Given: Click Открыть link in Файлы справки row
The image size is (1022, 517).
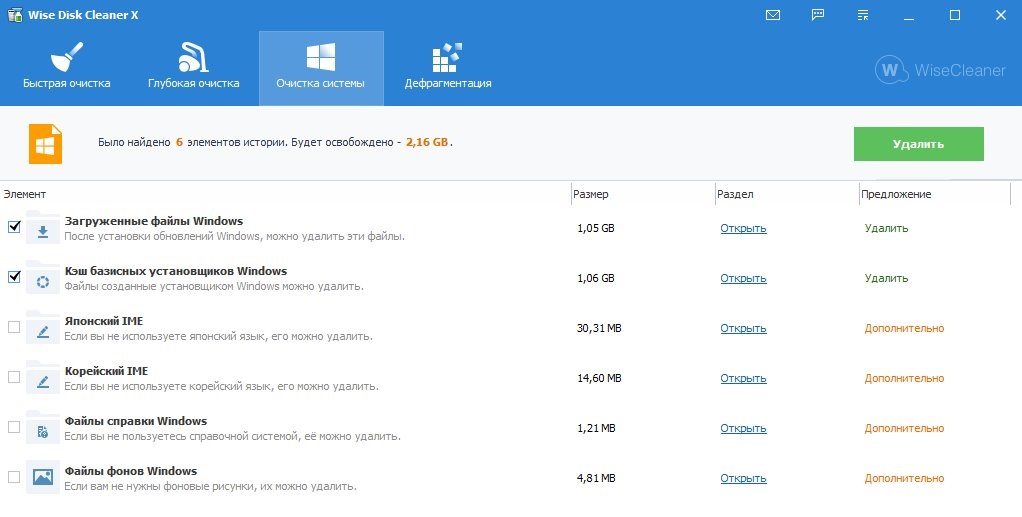Looking at the screenshot, I should tap(743, 428).
